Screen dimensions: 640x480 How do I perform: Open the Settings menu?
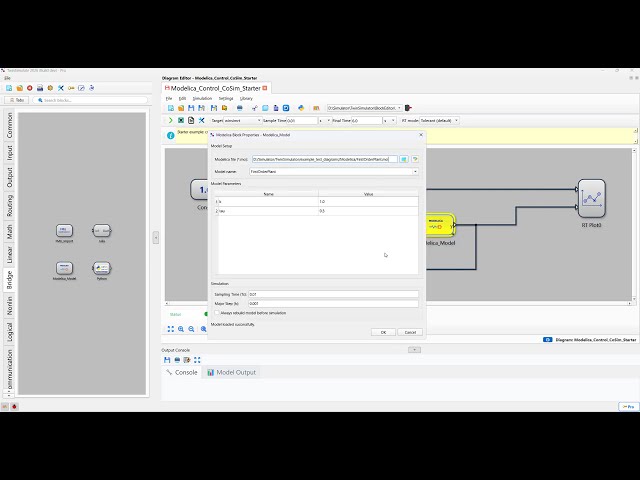pyautogui.click(x=226, y=98)
